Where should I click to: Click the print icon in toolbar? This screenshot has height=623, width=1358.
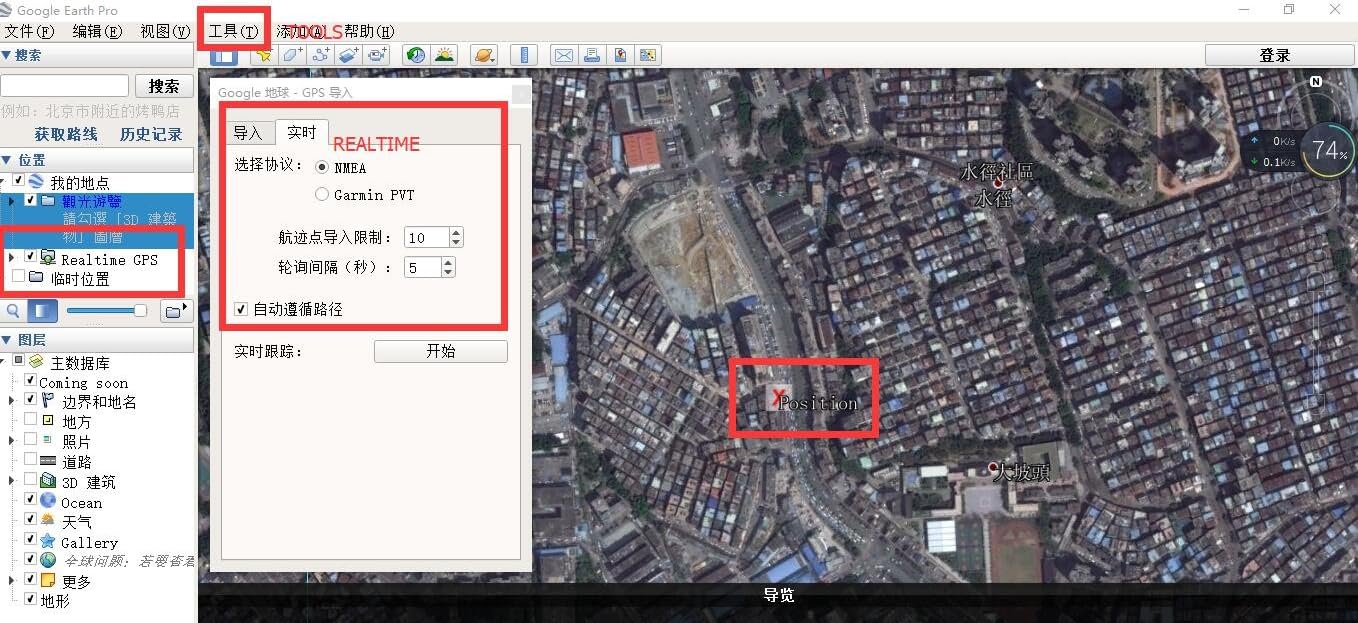click(592, 56)
